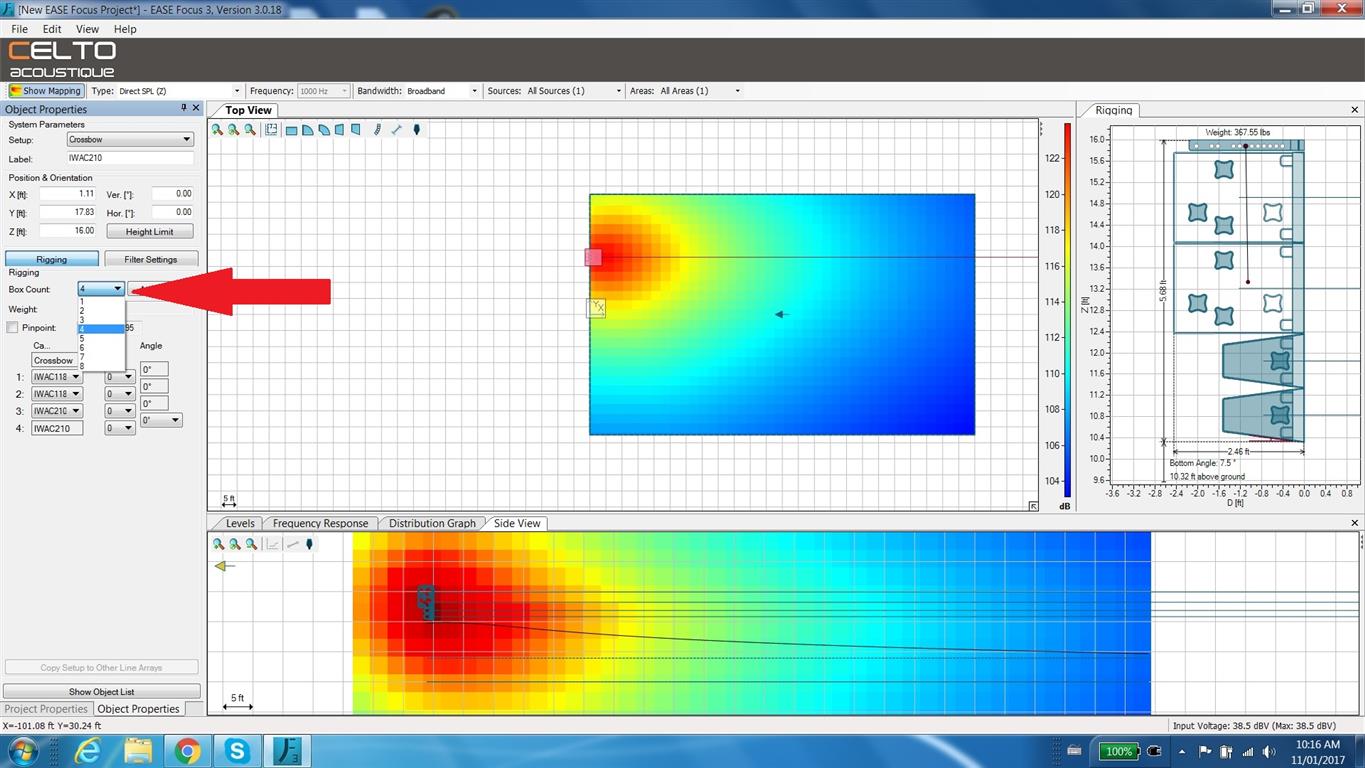
Task: Select the rectangular audience area tool
Action: (291, 130)
